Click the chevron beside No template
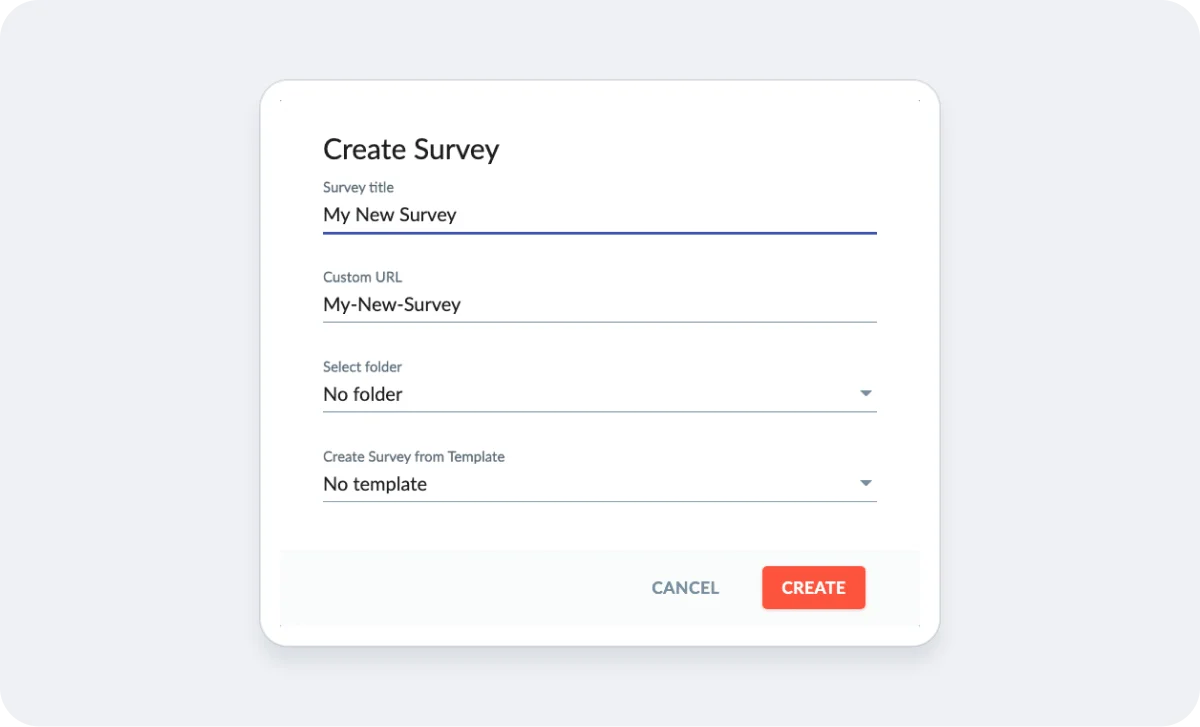 pyautogui.click(x=865, y=483)
